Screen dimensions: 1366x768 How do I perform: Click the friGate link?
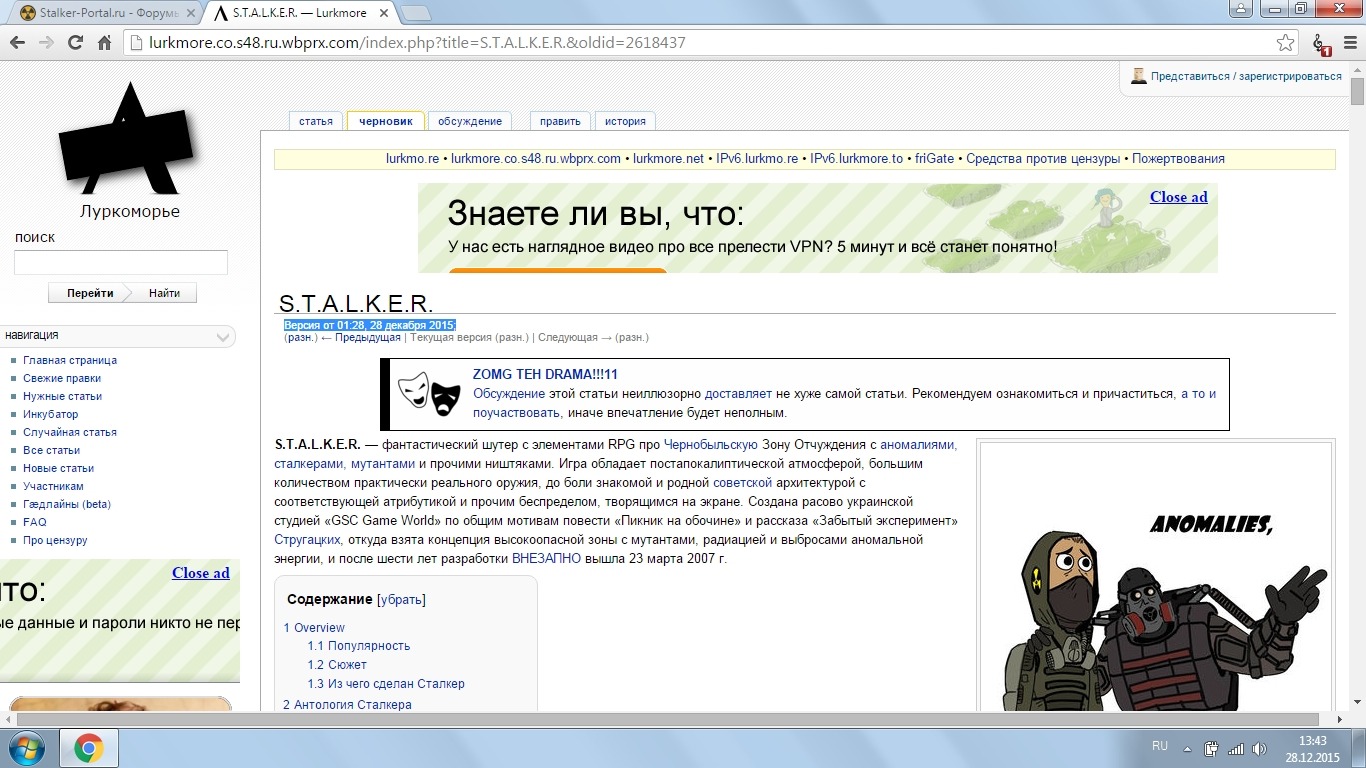coord(934,159)
